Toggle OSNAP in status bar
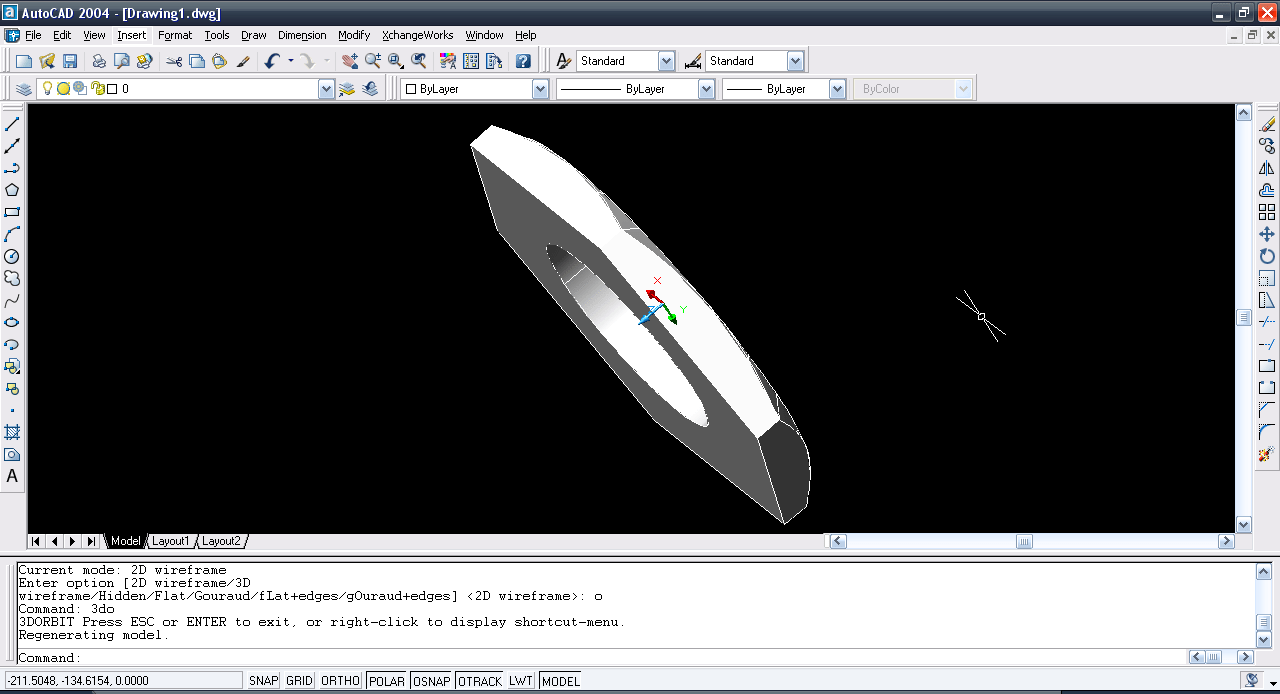This screenshot has width=1280, height=694. [432, 681]
